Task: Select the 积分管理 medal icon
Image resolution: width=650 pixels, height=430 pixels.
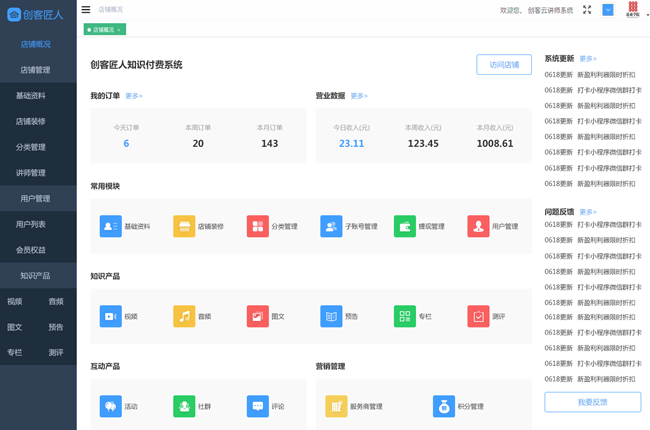Action: (x=443, y=406)
